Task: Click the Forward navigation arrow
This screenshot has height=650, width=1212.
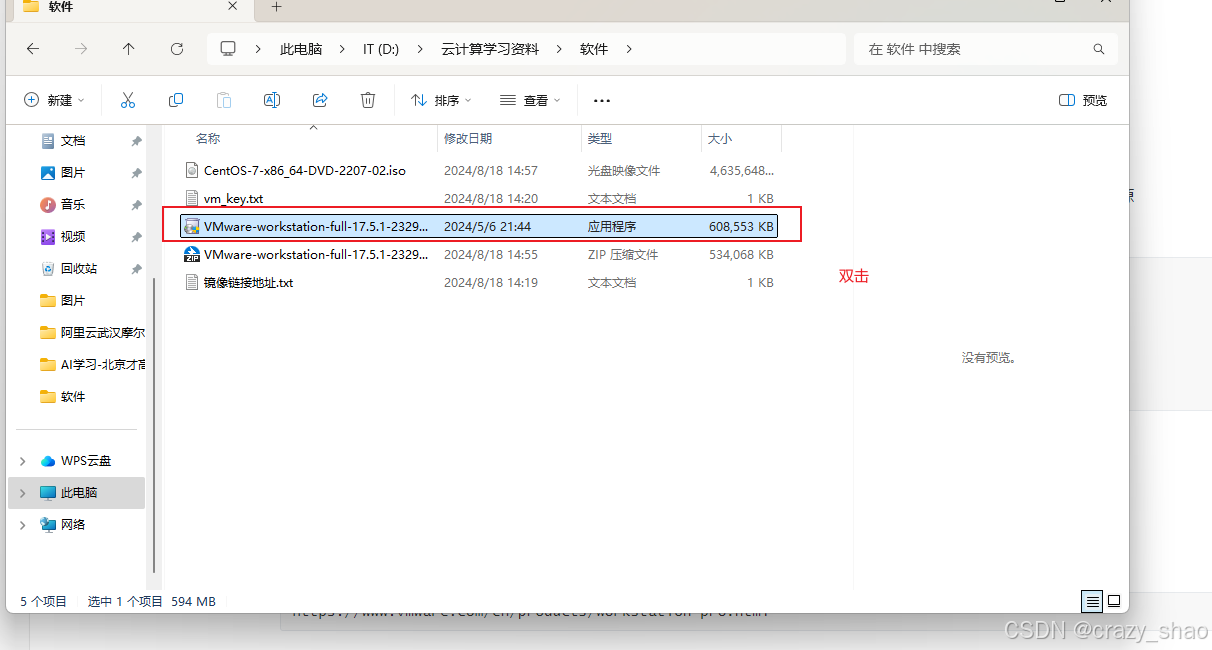Action: click(x=81, y=49)
